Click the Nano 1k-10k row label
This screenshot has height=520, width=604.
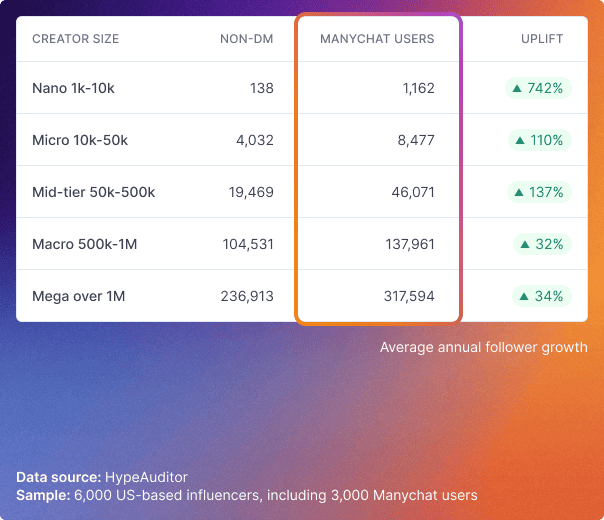tap(73, 88)
